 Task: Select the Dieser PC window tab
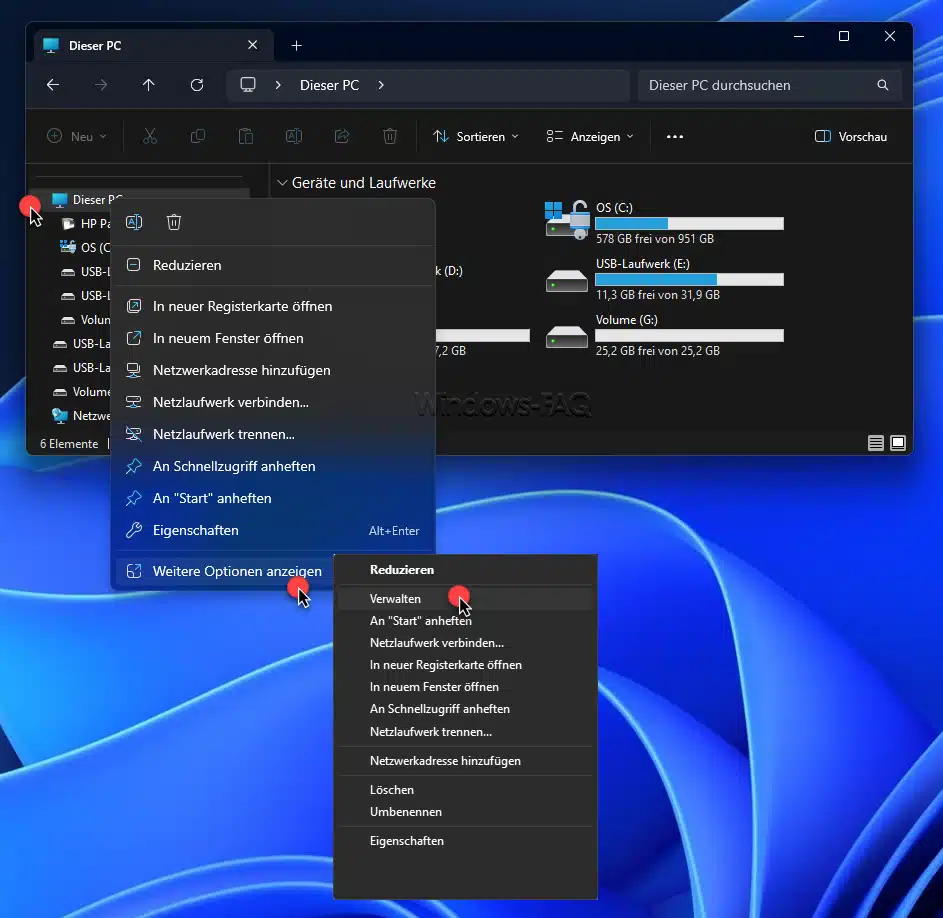click(154, 45)
